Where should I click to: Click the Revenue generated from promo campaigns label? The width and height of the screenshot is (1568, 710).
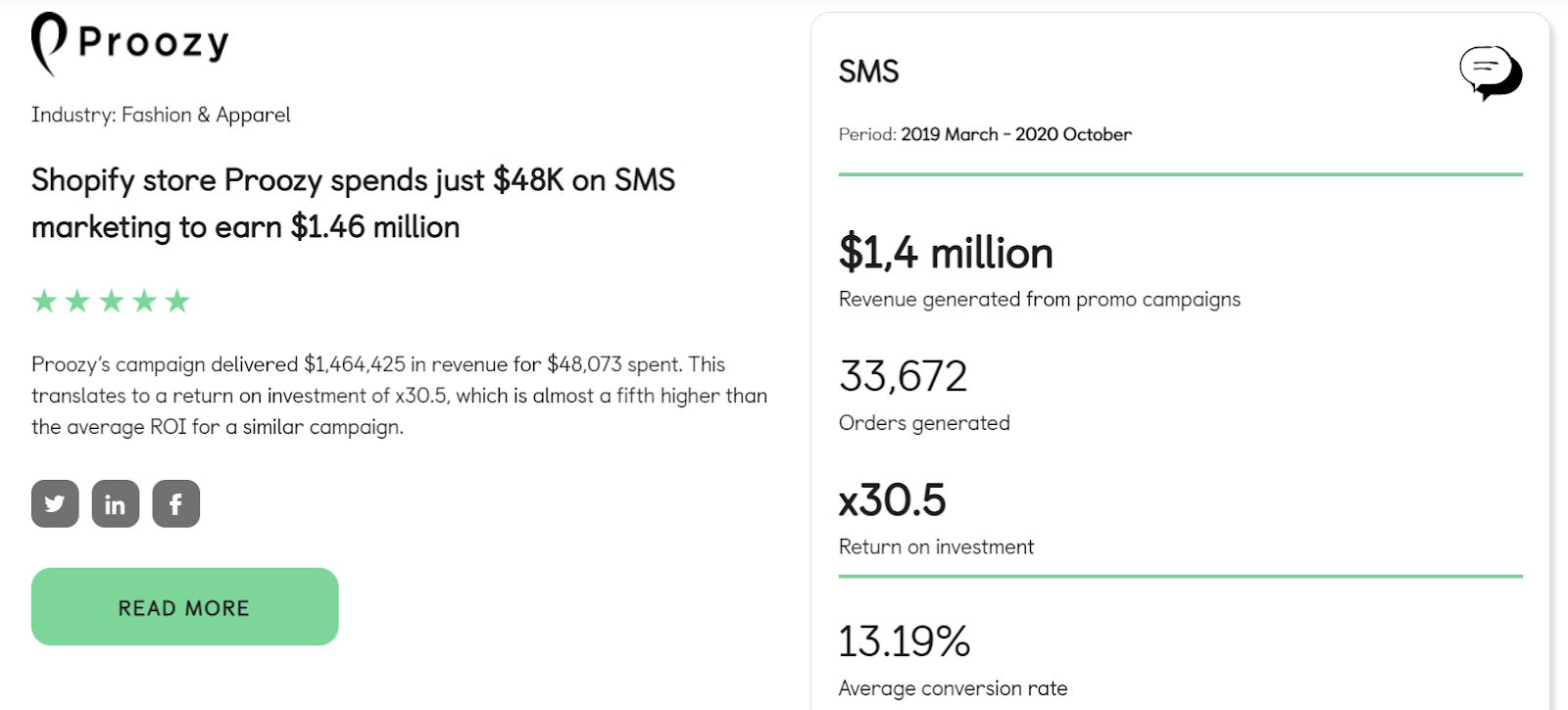tap(1040, 300)
